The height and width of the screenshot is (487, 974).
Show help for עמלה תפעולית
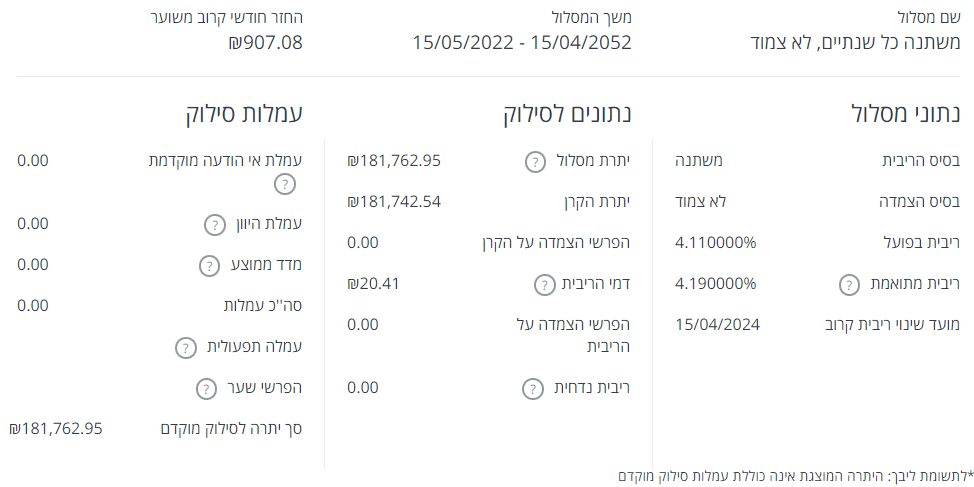(x=185, y=348)
